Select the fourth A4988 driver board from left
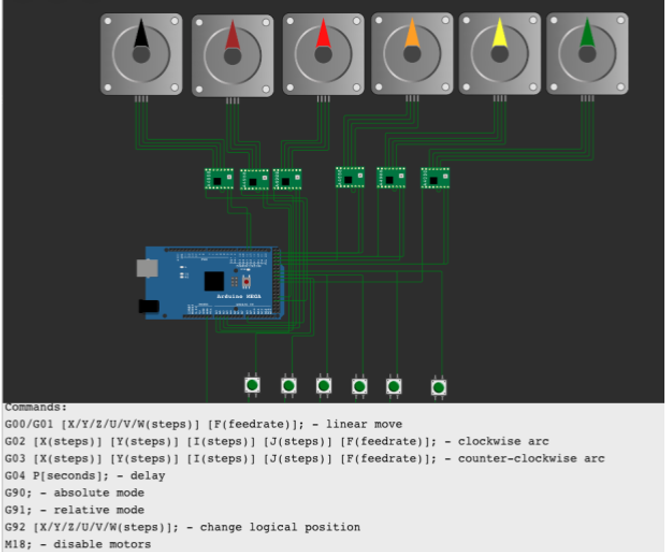665x552 pixels. click(350, 178)
